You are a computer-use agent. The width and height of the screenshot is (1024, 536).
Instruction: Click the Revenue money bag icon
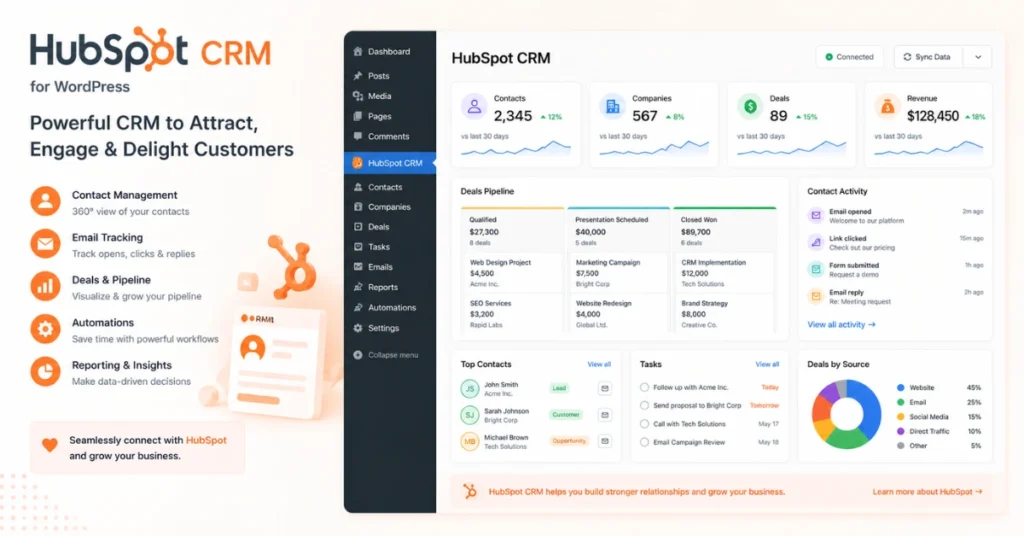click(888, 106)
